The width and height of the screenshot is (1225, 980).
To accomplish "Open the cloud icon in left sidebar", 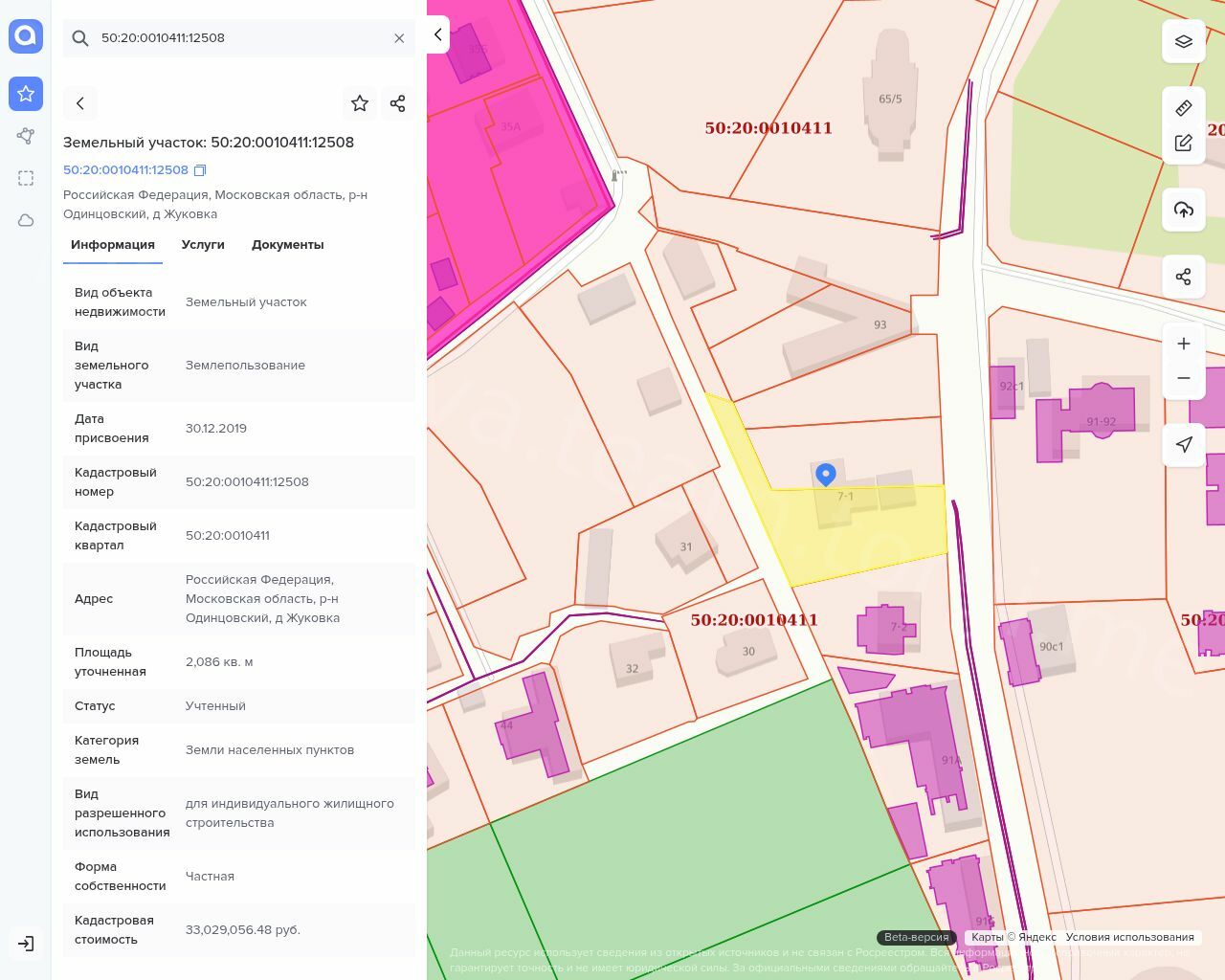I will pos(26,220).
